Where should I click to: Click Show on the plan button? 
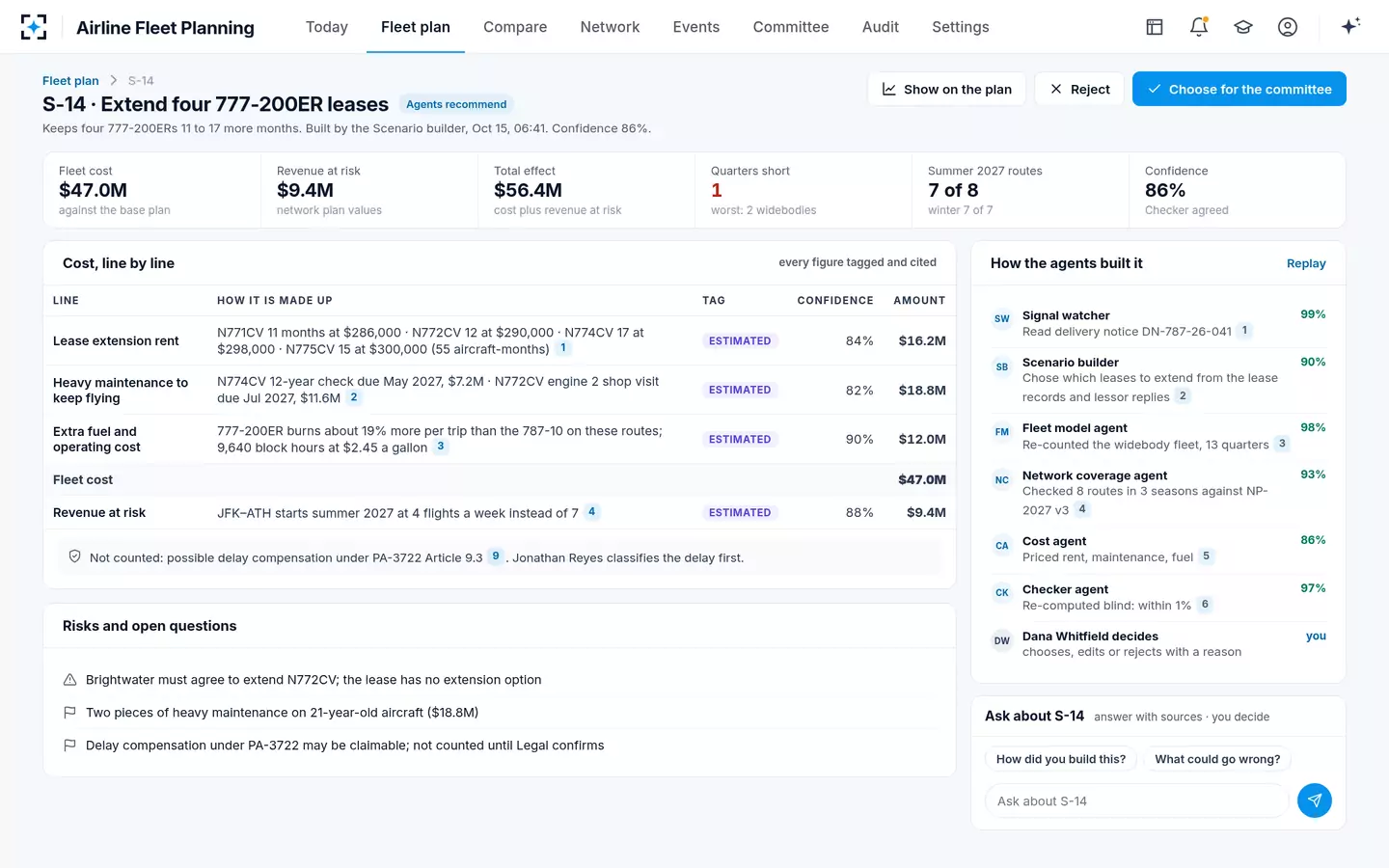pos(947,89)
